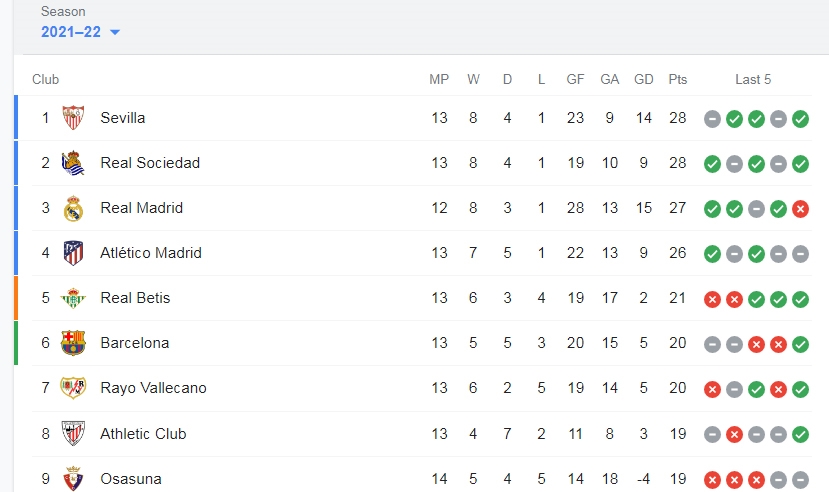Click the Pts column header

tap(677, 79)
